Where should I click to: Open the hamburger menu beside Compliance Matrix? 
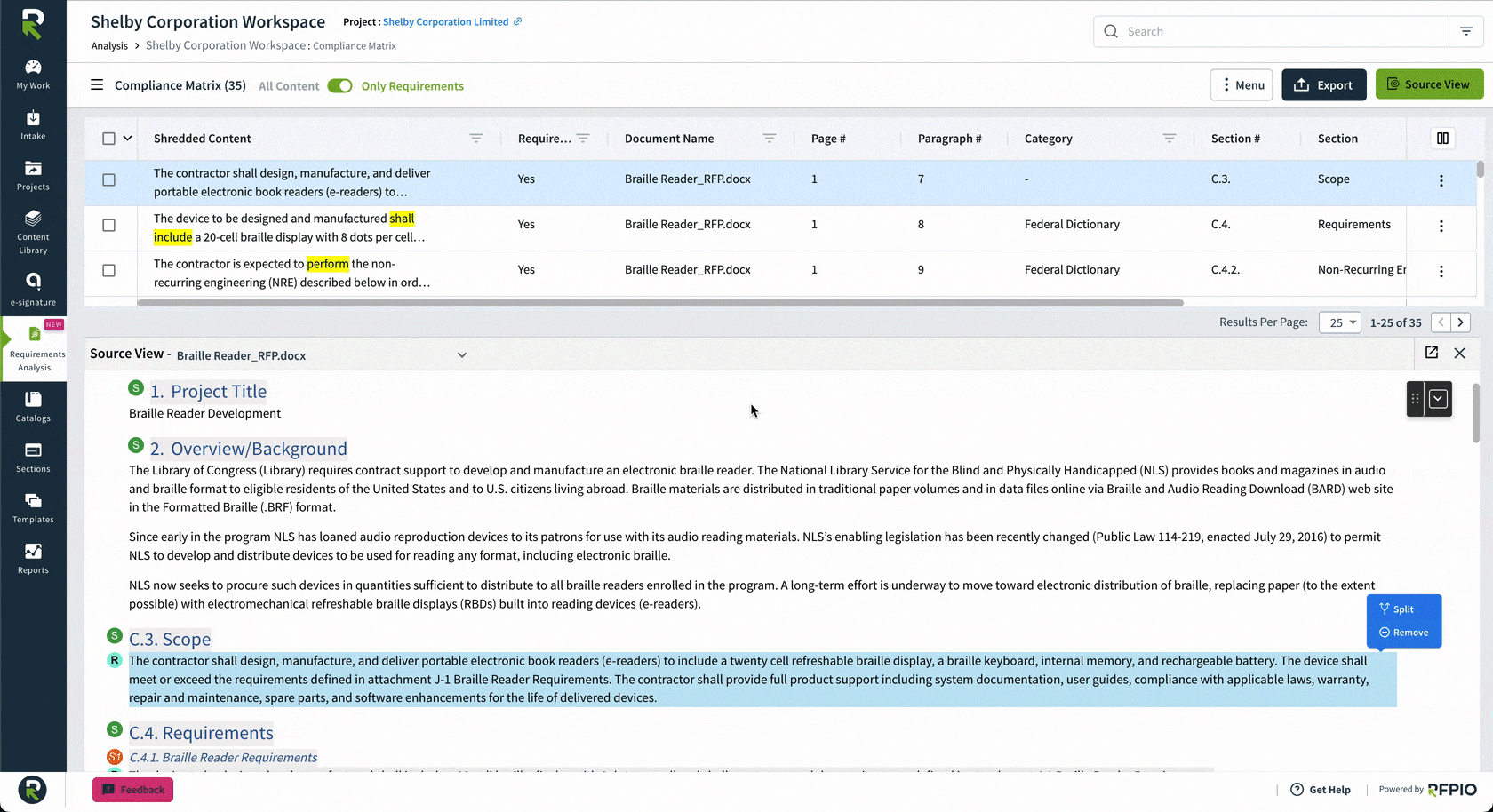point(97,85)
